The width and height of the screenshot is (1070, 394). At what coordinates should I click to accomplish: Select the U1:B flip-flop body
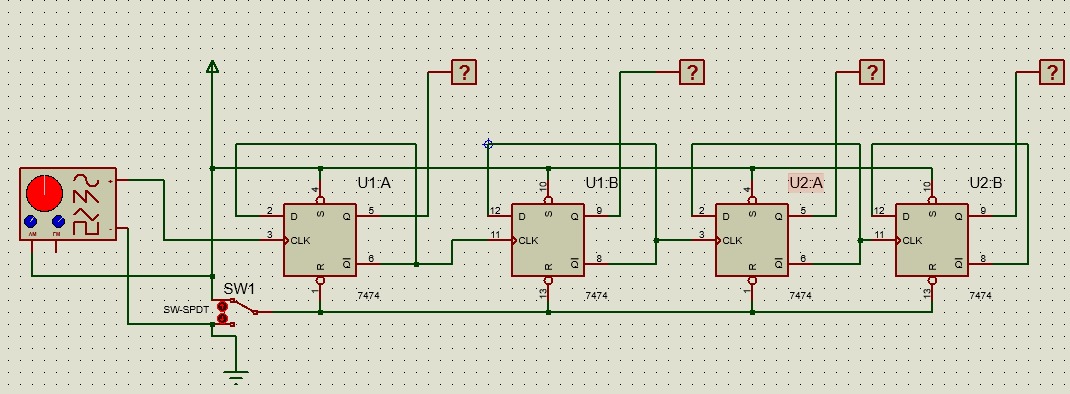(x=548, y=240)
